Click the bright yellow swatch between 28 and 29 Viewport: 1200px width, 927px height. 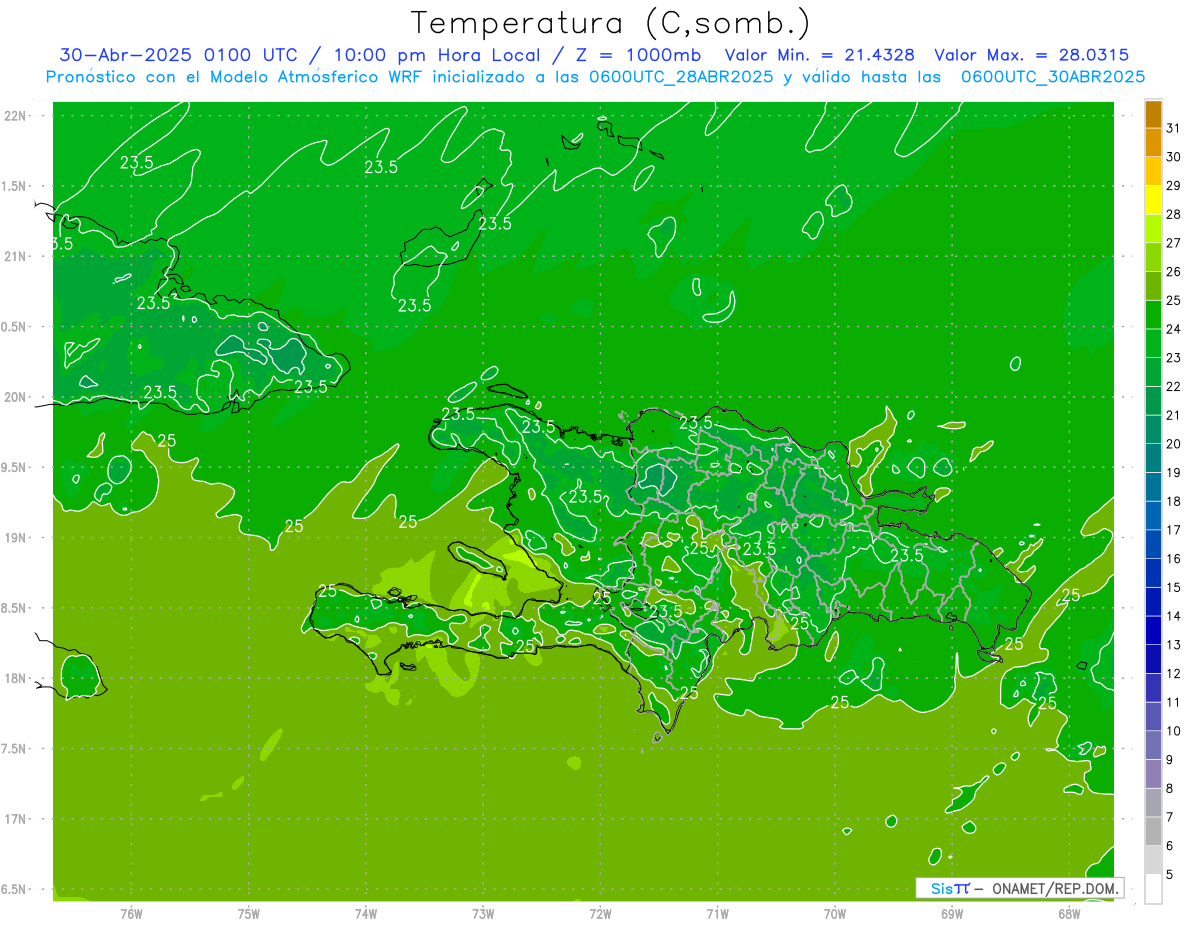point(1153,200)
